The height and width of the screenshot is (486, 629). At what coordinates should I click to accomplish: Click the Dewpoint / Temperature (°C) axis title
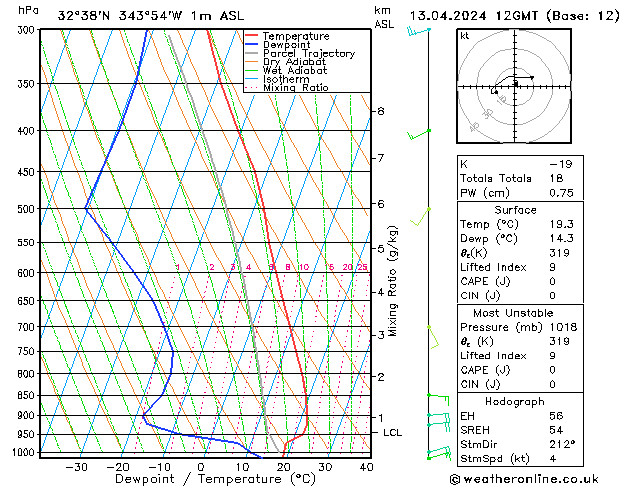(215, 479)
